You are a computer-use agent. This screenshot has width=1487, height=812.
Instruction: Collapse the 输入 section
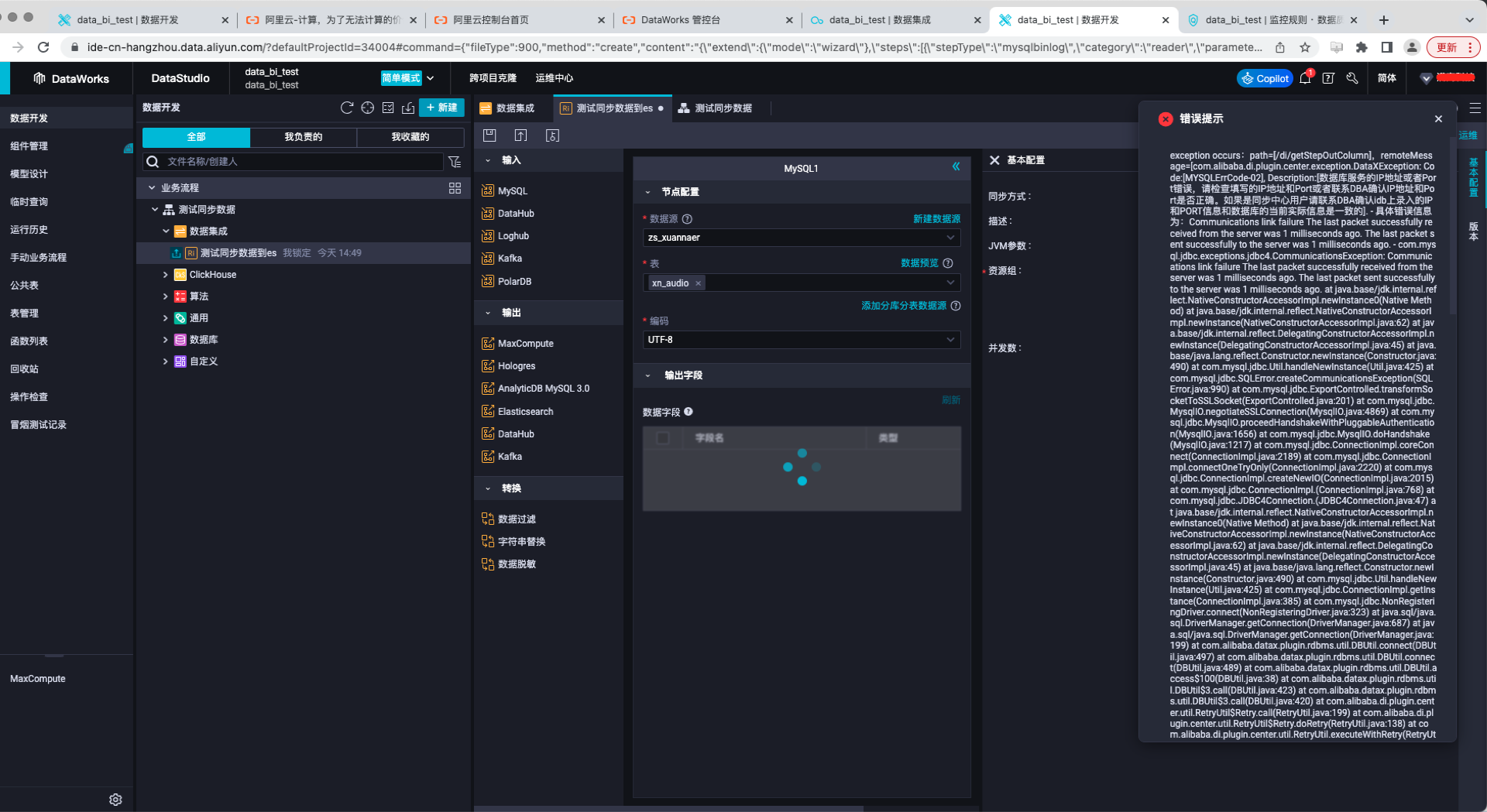(x=488, y=160)
